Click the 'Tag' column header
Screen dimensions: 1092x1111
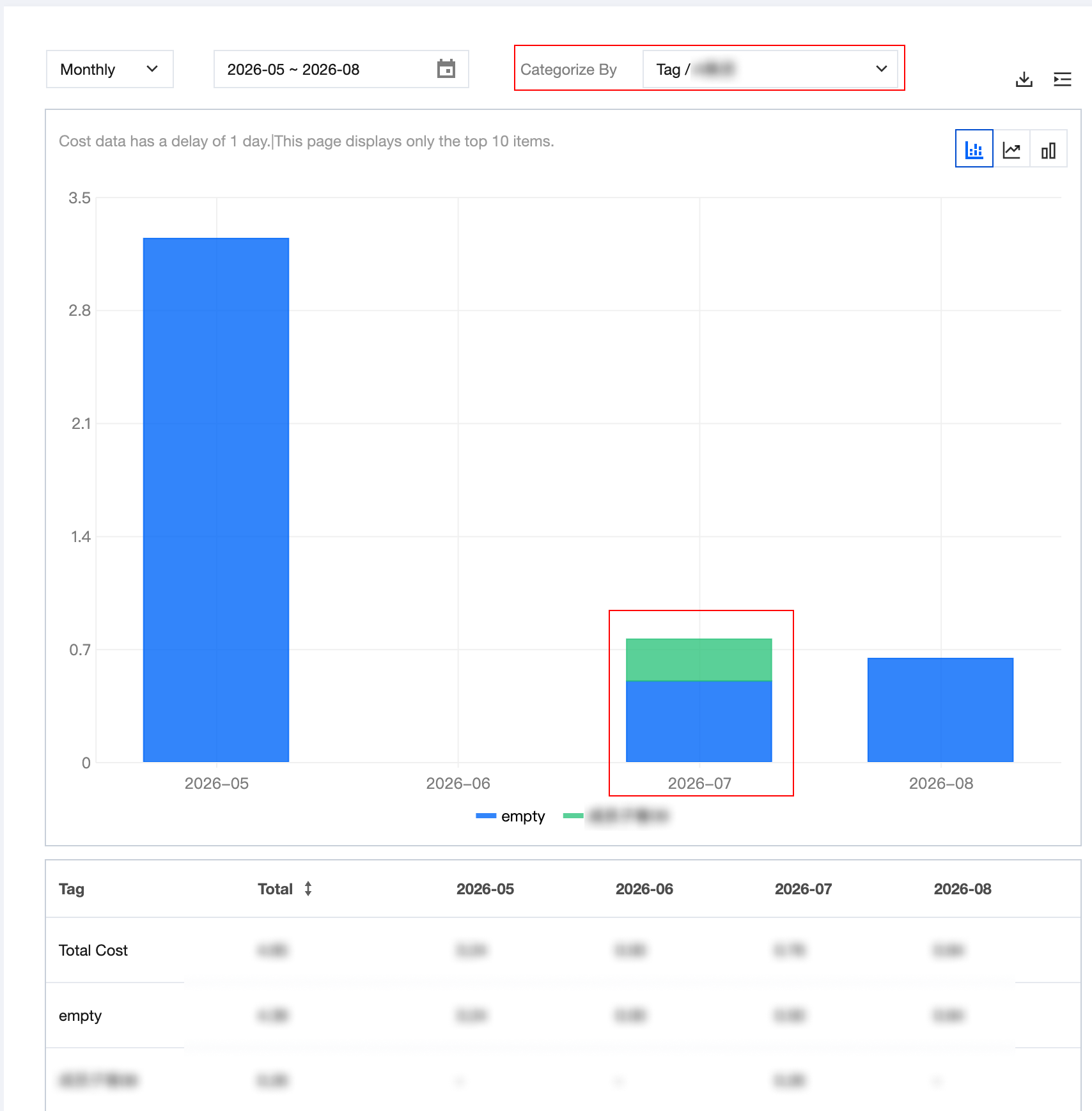point(72,889)
